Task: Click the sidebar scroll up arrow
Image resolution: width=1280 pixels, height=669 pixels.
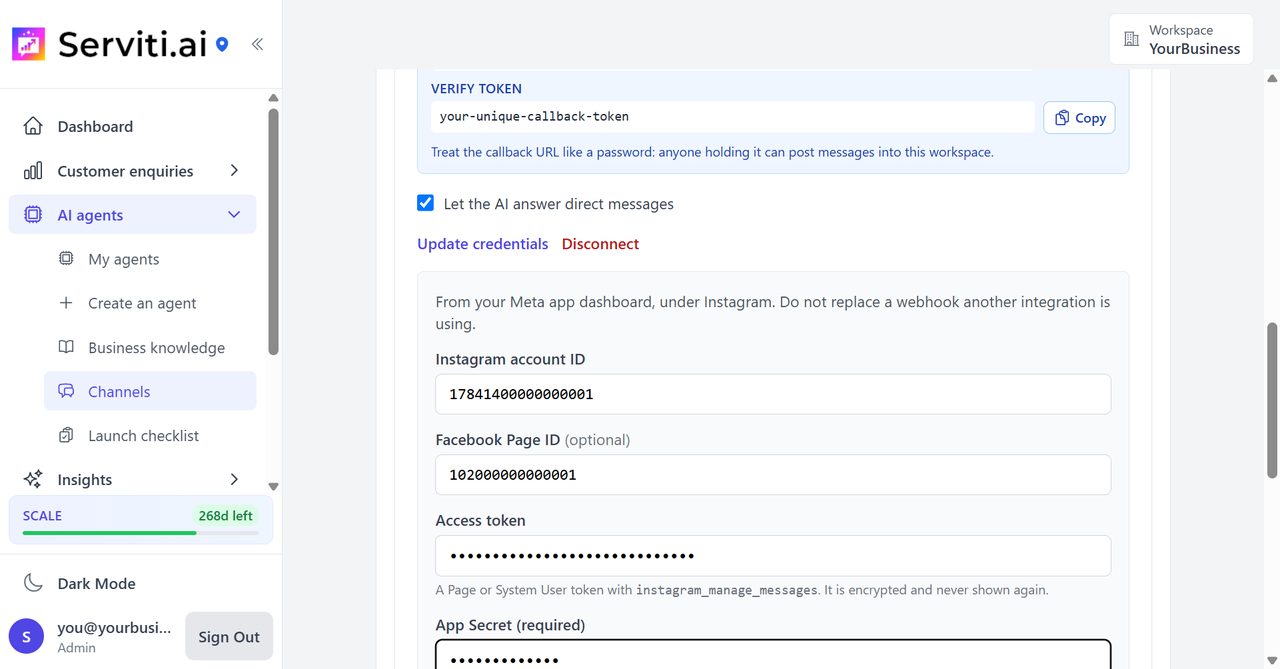Action: pyautogui.click(x=274, y=98)
